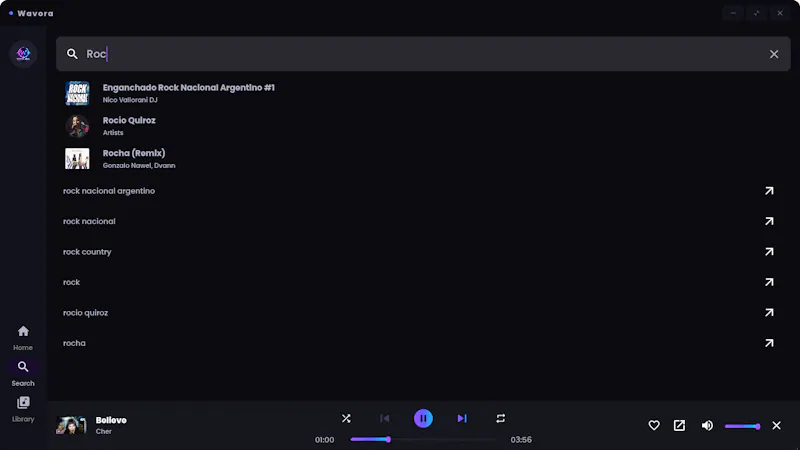Viewport: 800px width, 450px height.
Task: Click arrow icon beside "rock nacional argentino"
Action: pyautogui.click(x=769, y=191)
